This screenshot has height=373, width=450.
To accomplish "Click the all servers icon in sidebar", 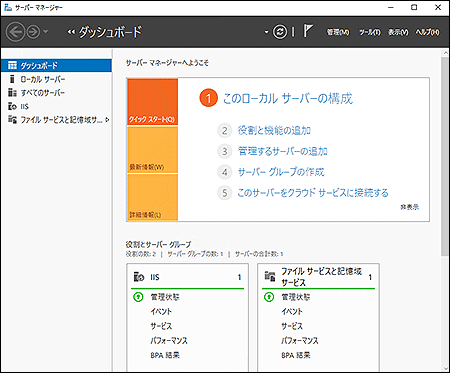I will coord(12,93).
